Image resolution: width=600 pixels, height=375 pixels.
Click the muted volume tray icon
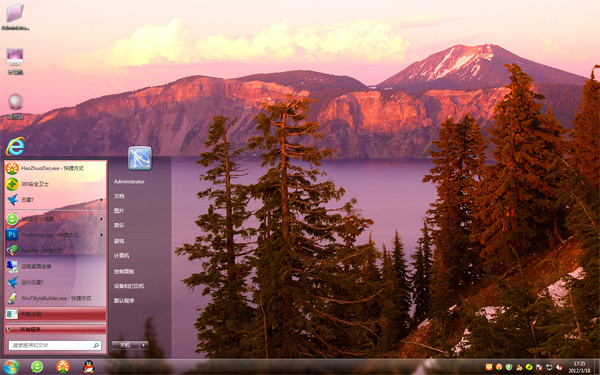click(x=559, y=367)
